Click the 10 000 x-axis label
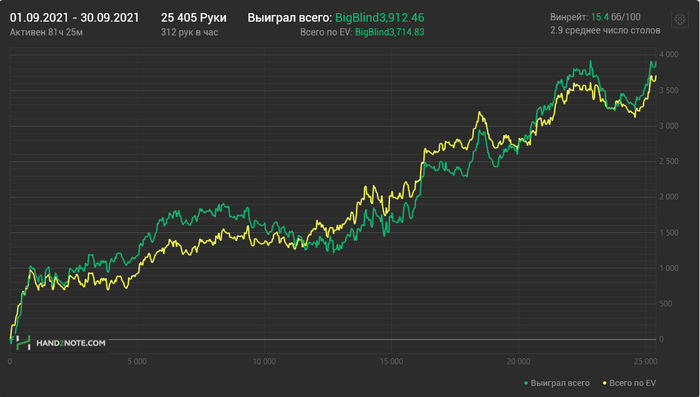Image resolution: width=700 pixels, height=397 pixels. 264,361
